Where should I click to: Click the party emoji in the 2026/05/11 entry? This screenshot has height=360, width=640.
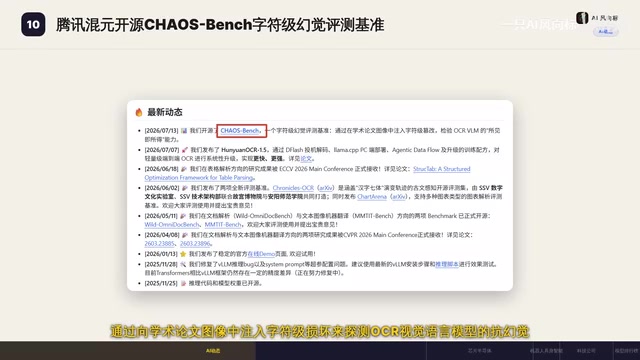(x=183, y=216)
